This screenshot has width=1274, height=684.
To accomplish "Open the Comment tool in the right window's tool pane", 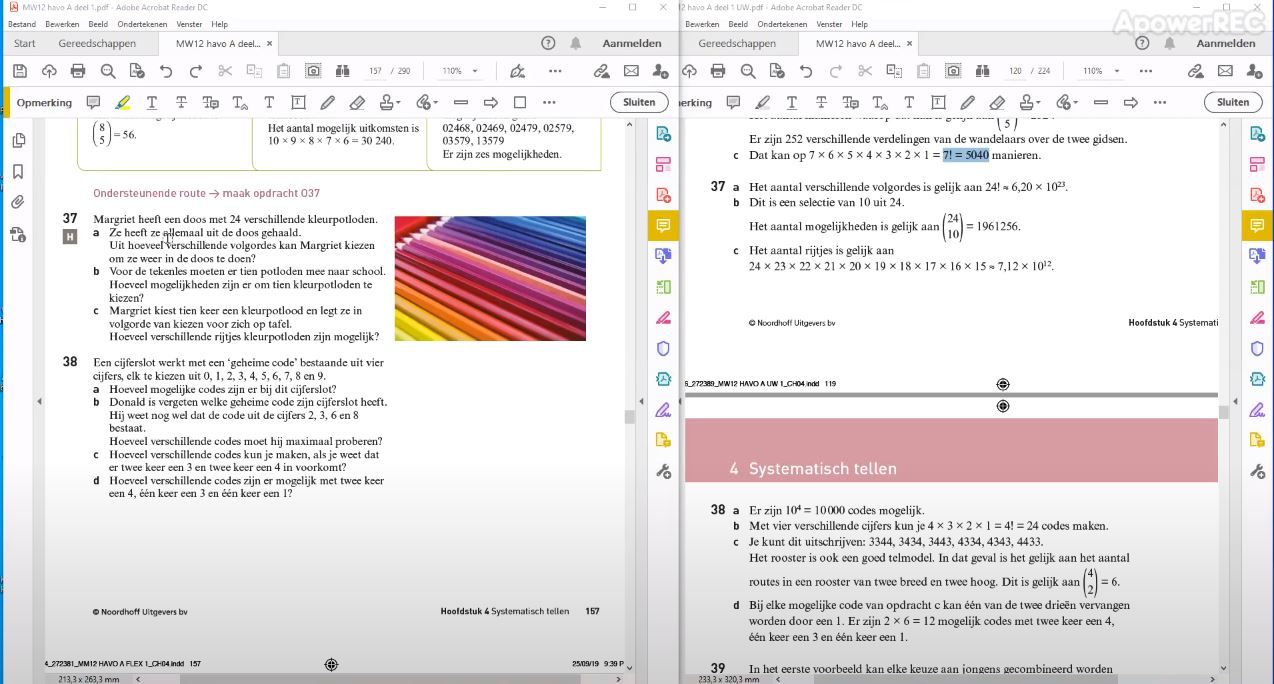I will click(1258, 226).
